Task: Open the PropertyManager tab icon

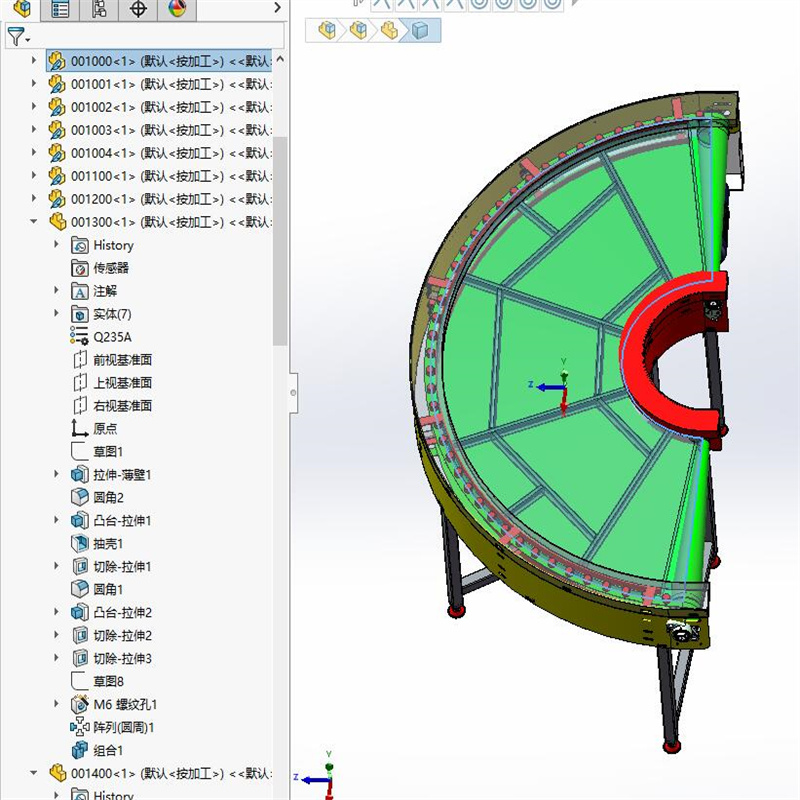Action: coord(60,10)
